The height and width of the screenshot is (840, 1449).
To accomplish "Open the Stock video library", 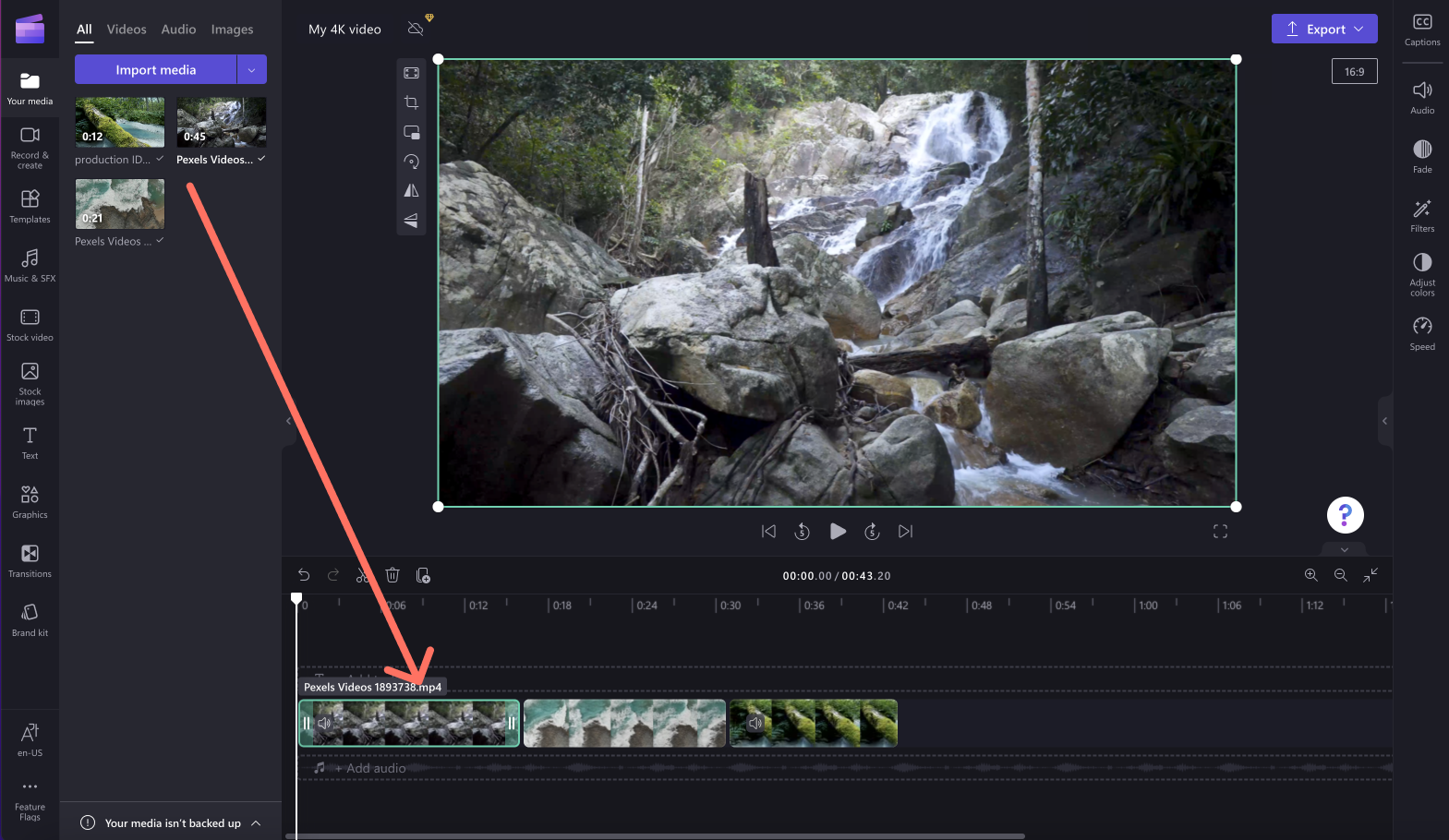I will 30,324.
